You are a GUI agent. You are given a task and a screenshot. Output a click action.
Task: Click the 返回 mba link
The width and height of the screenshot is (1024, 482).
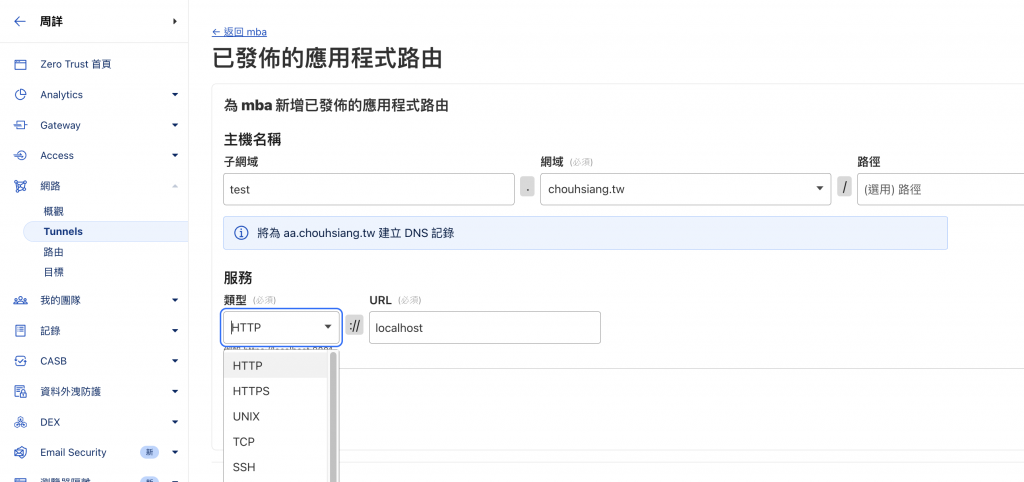(x=239, y=32)
